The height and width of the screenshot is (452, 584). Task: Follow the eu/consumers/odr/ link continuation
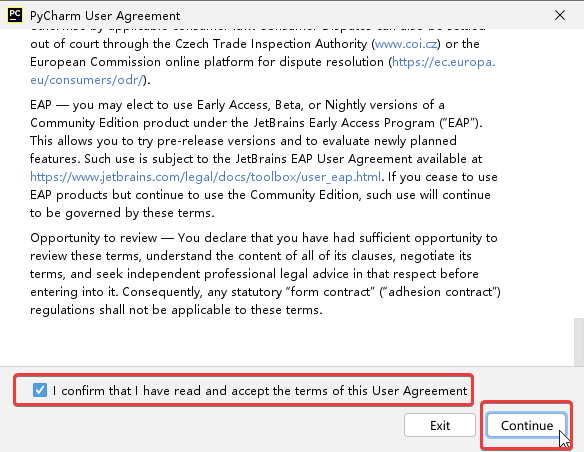[x=86, y=80]
